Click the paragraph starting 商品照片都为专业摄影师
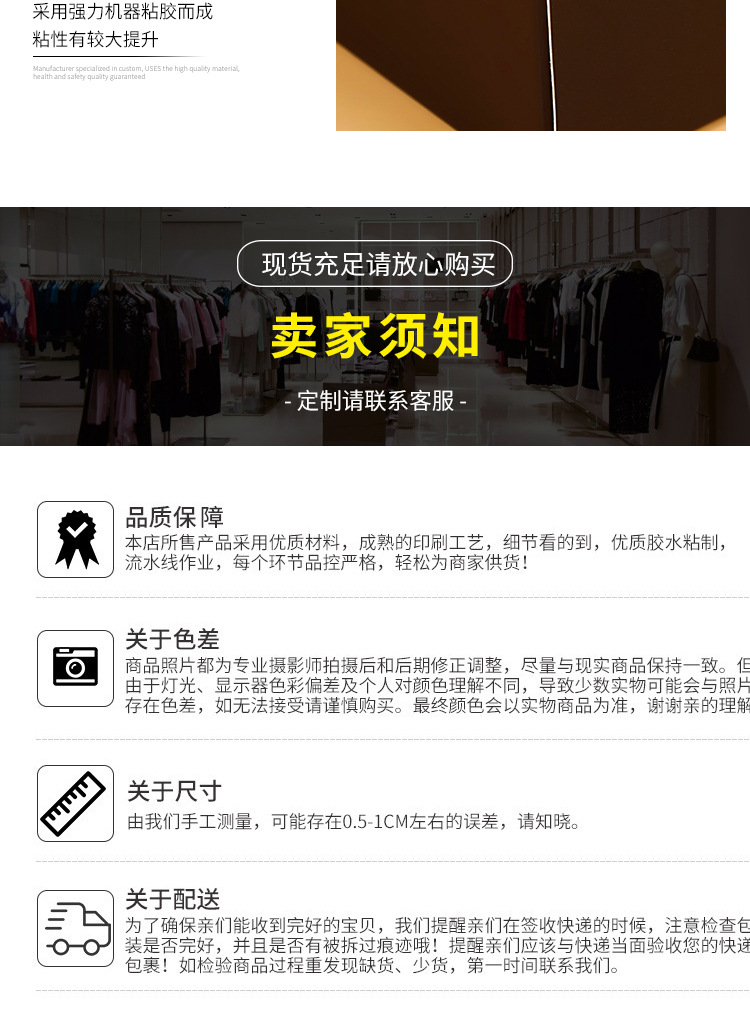Image resolution: width=750 pixels, height=1022 pixels. tap(437, 685)
